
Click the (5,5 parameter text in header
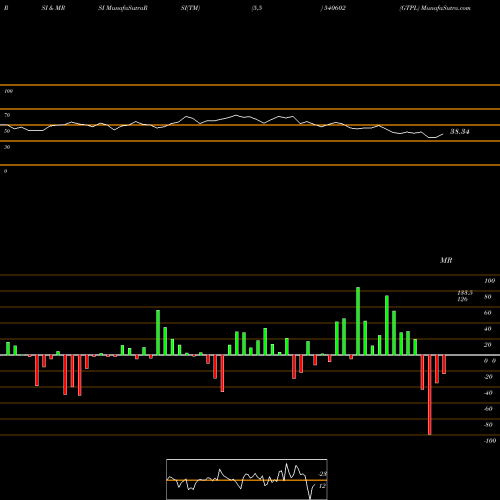click(257, 8)
